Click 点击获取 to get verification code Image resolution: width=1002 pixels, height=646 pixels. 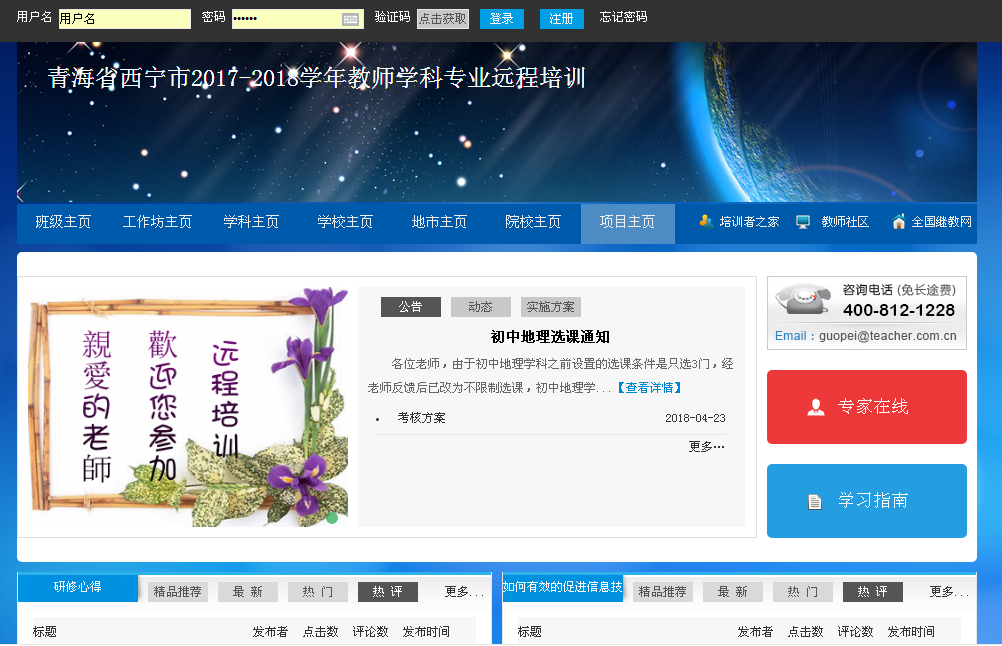pos(442,19)
